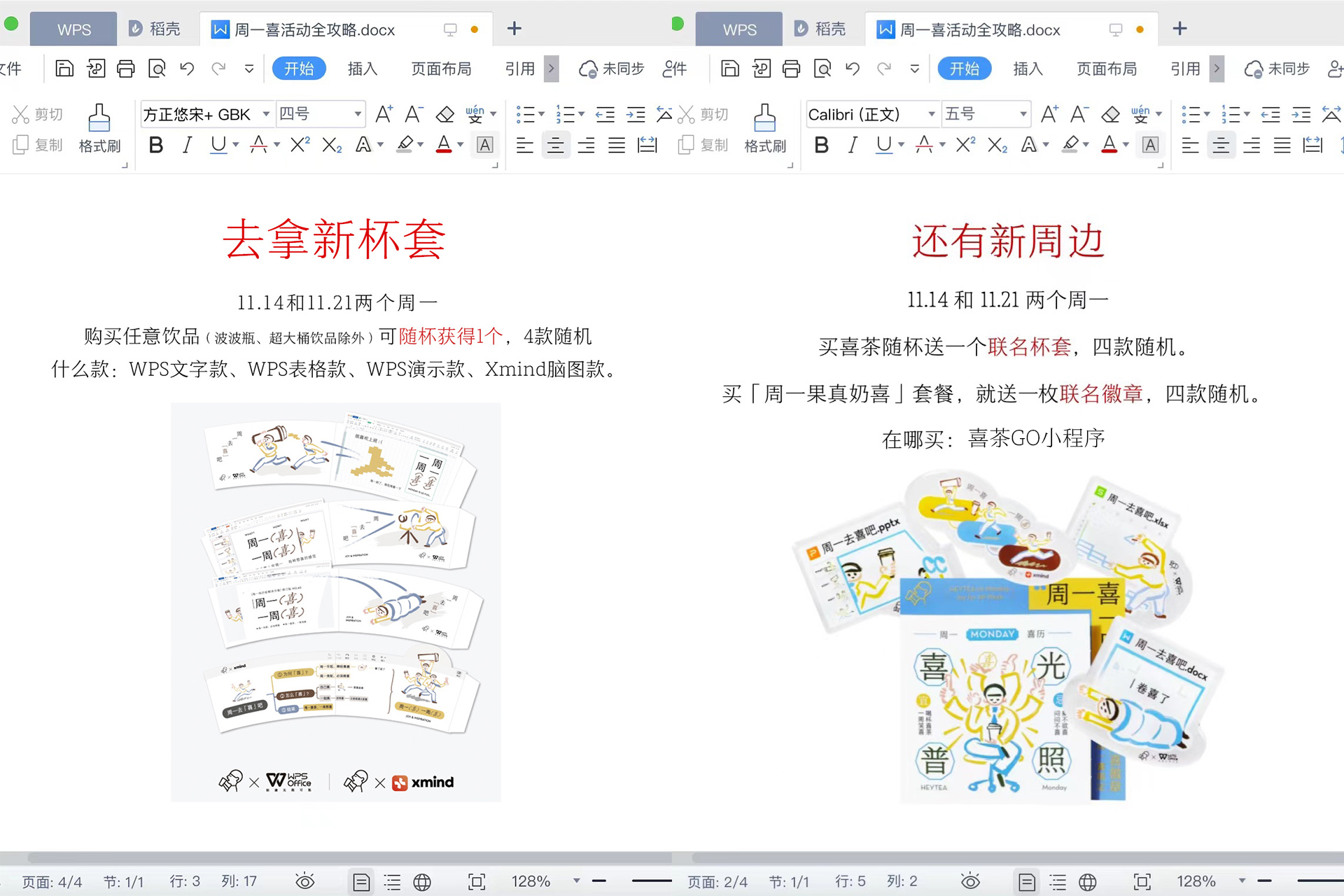Increase indent in left window

pos(636,114)
